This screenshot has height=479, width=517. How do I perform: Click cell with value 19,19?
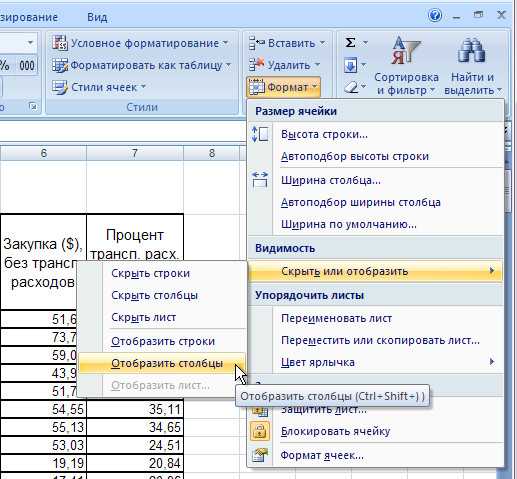coord(43,463)
